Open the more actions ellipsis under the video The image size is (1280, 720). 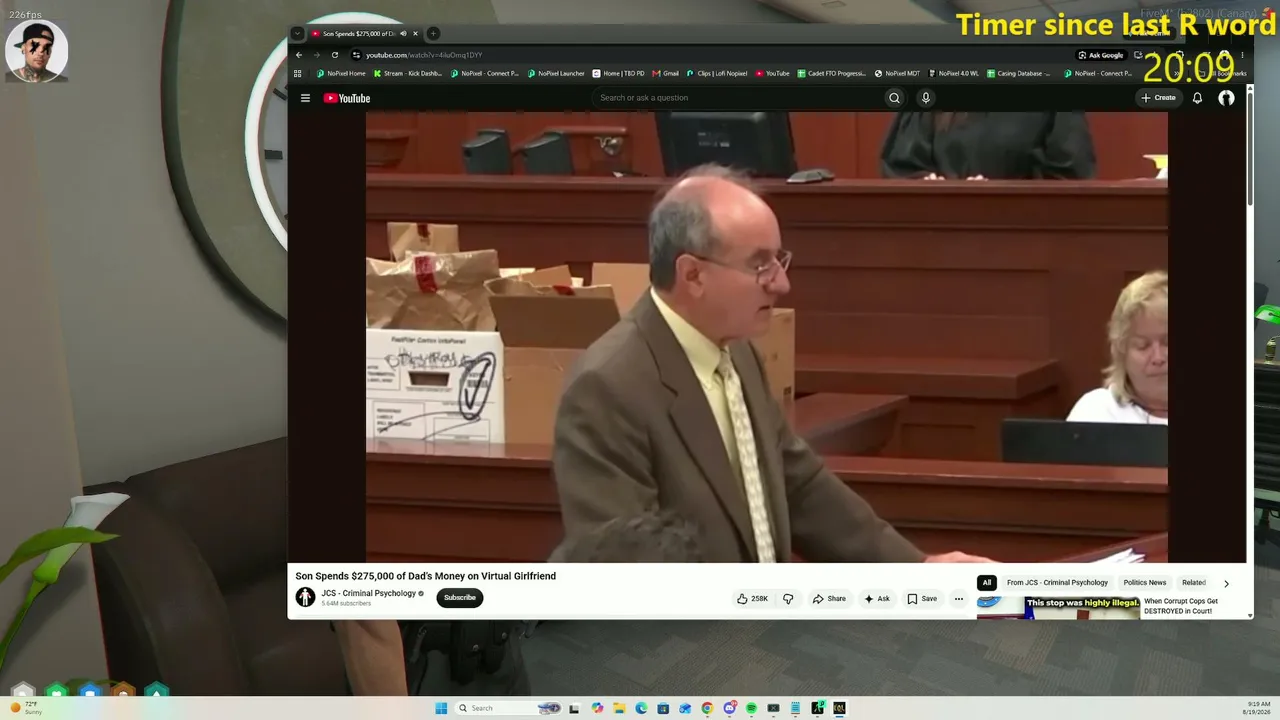coord(958,599)
